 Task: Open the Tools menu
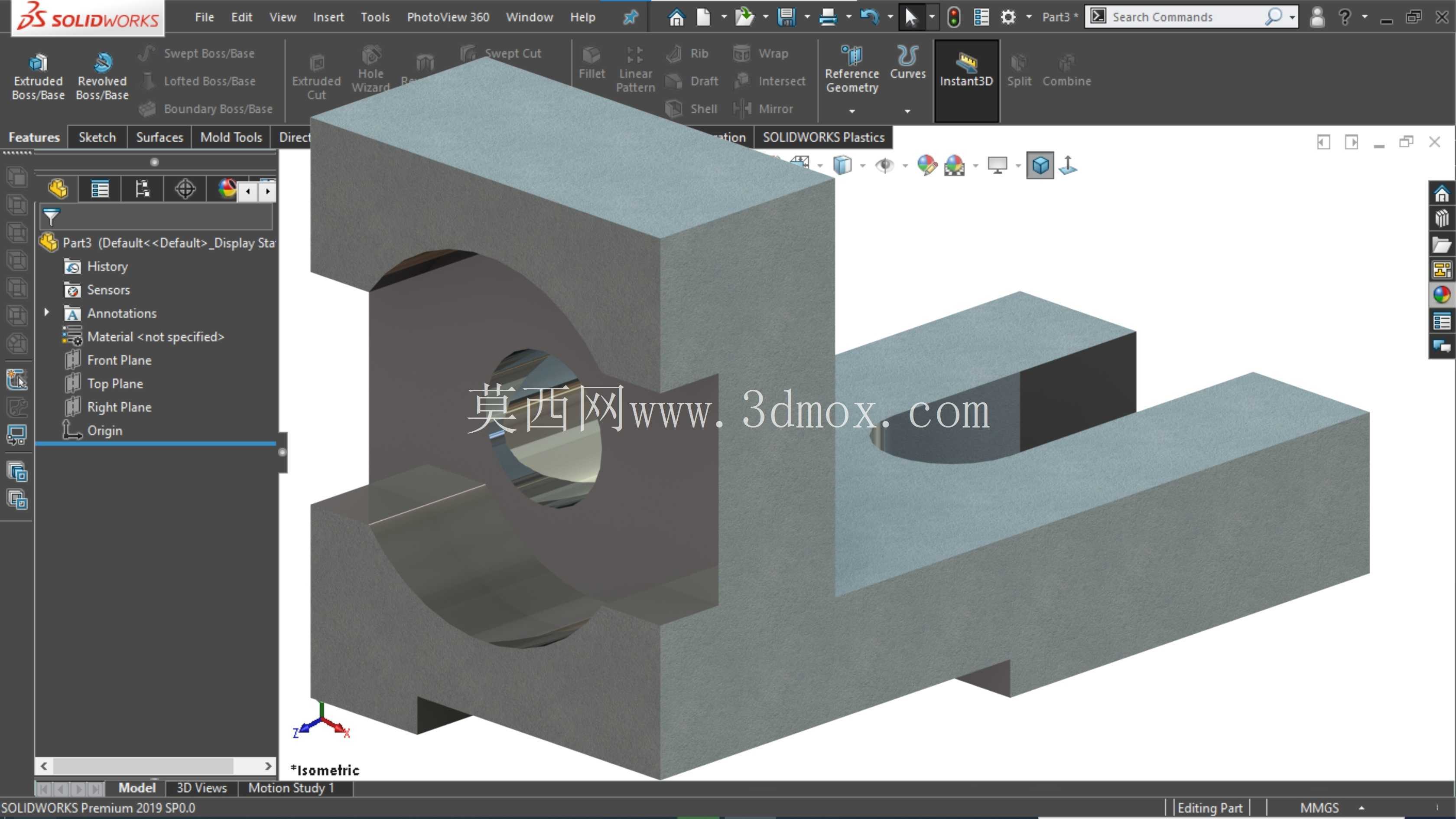tap(375, 17)
